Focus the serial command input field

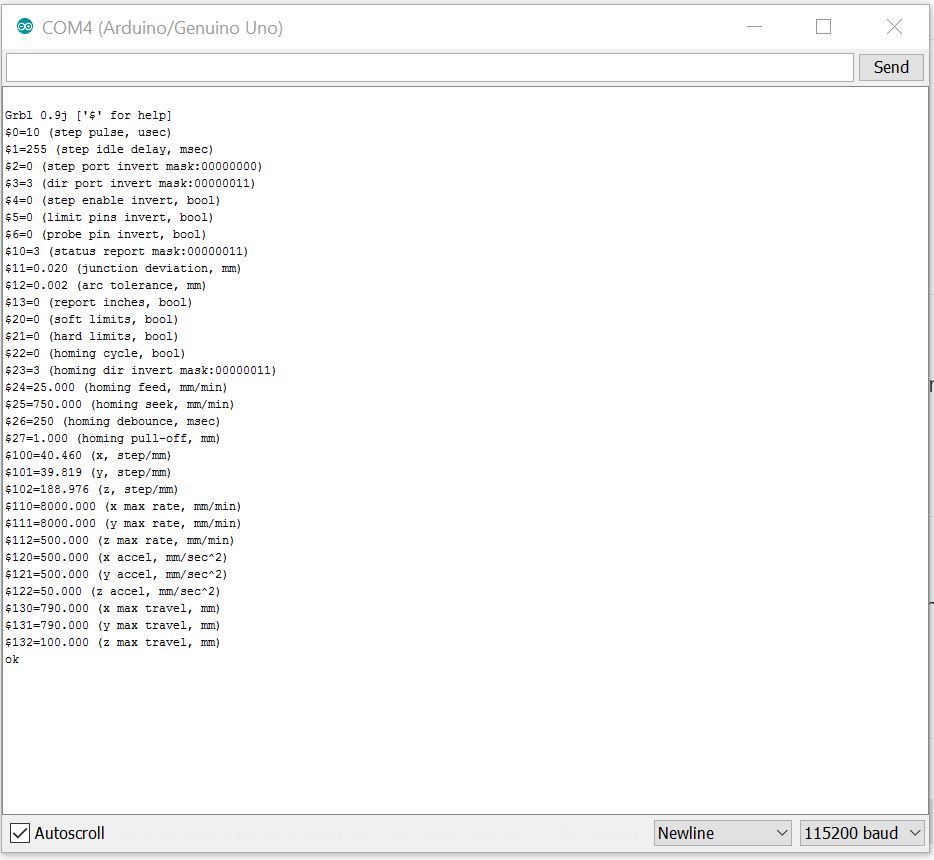point(429,67)
